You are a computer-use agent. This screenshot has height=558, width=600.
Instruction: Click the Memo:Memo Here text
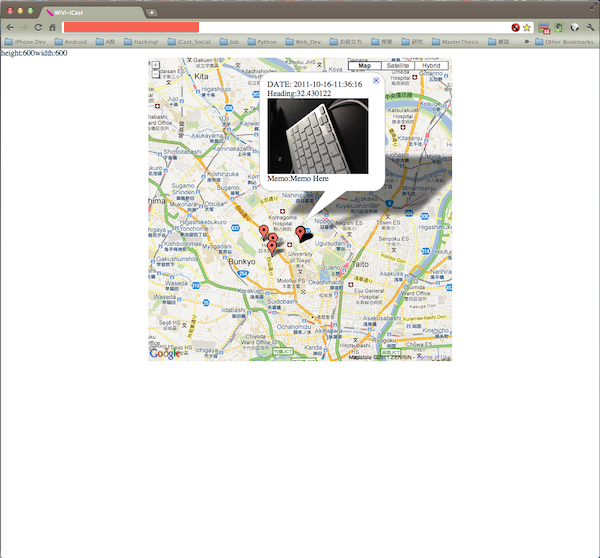tap(298, 178)
